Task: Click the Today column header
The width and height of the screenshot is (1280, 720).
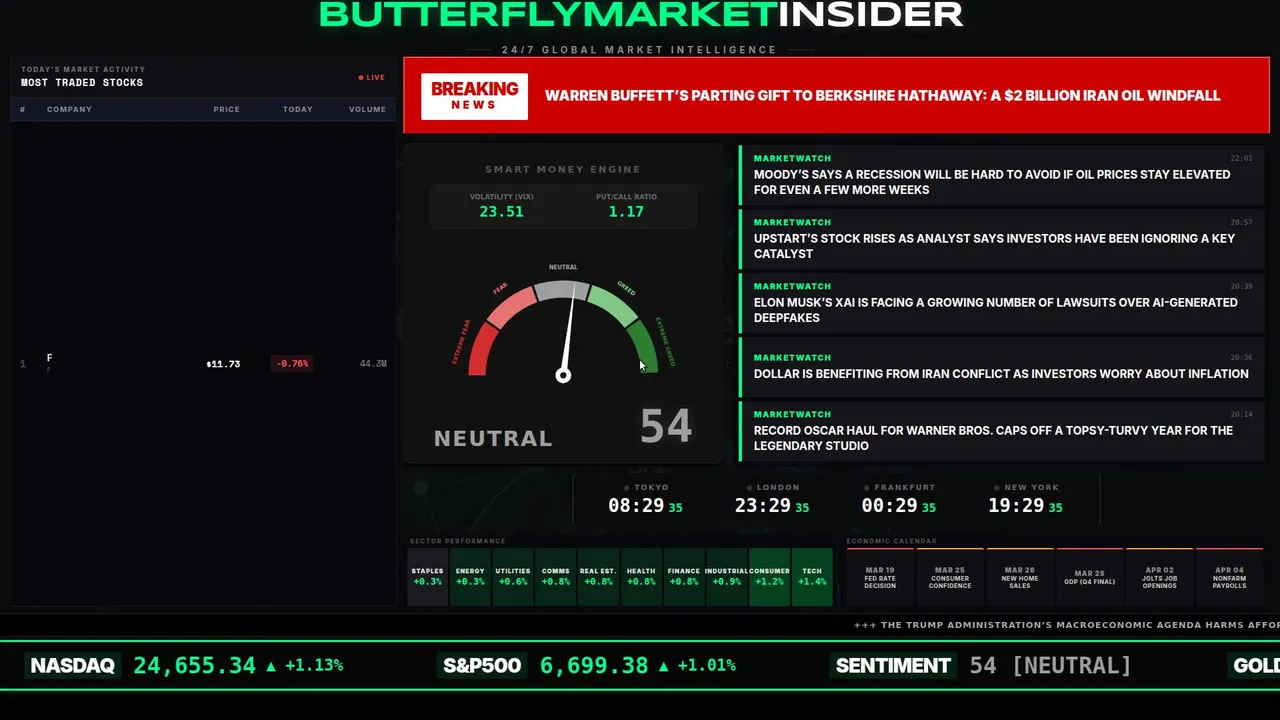Action: click(297, 109)
